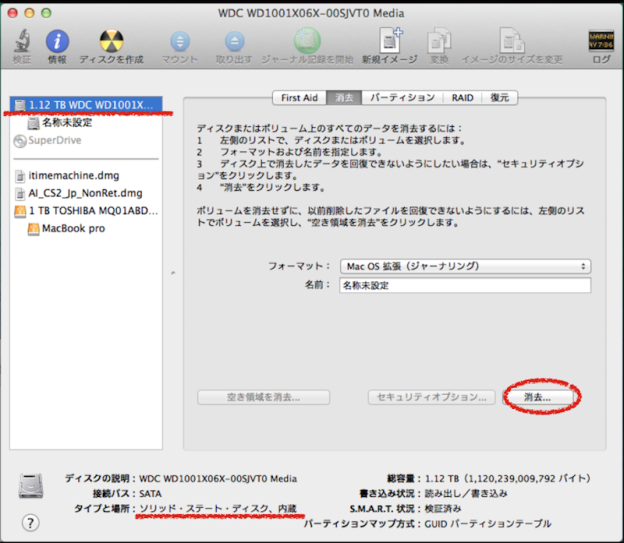624x543 pixels.
Task: Click the Burn disc (ディスクを作成) icon
Action: 111,41
